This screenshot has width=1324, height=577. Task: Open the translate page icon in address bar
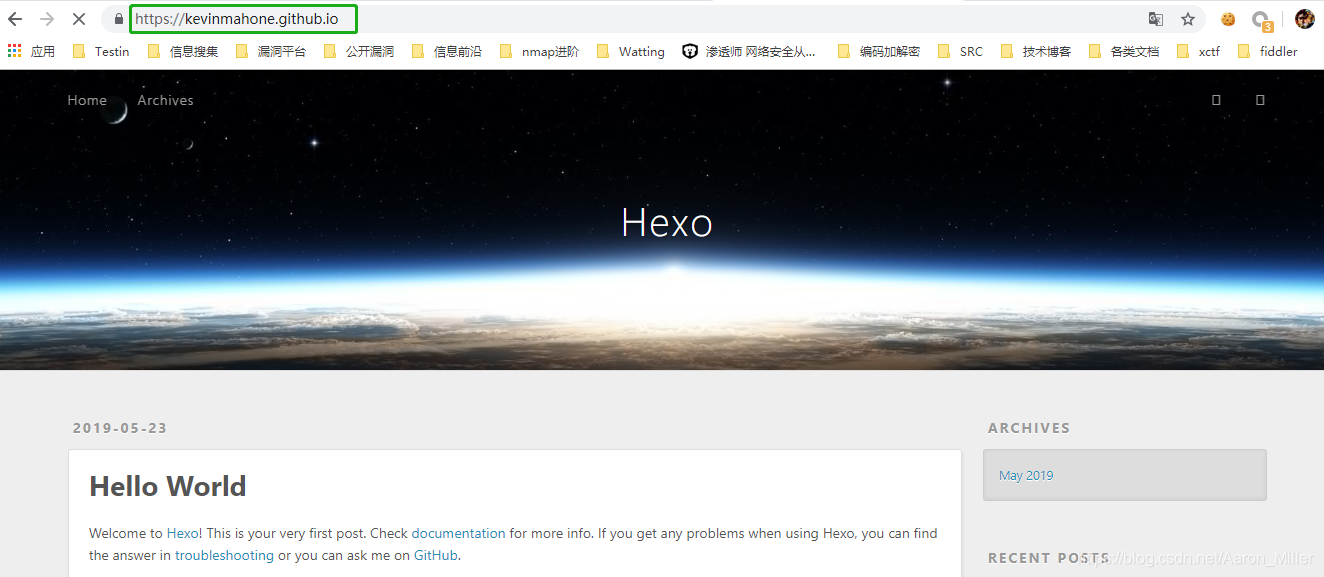1156,19
